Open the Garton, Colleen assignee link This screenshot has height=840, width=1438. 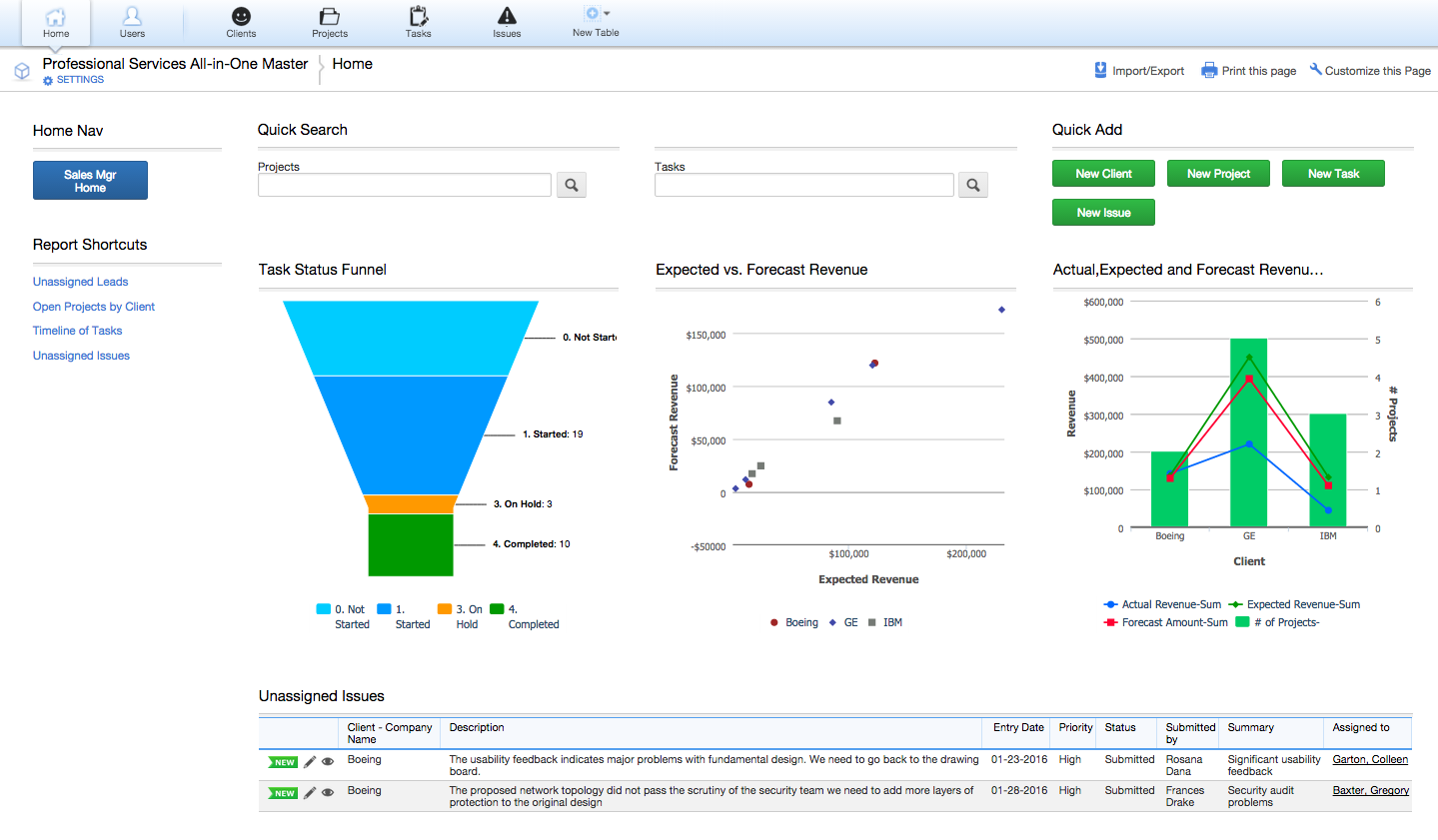(x=1370, y=759)
